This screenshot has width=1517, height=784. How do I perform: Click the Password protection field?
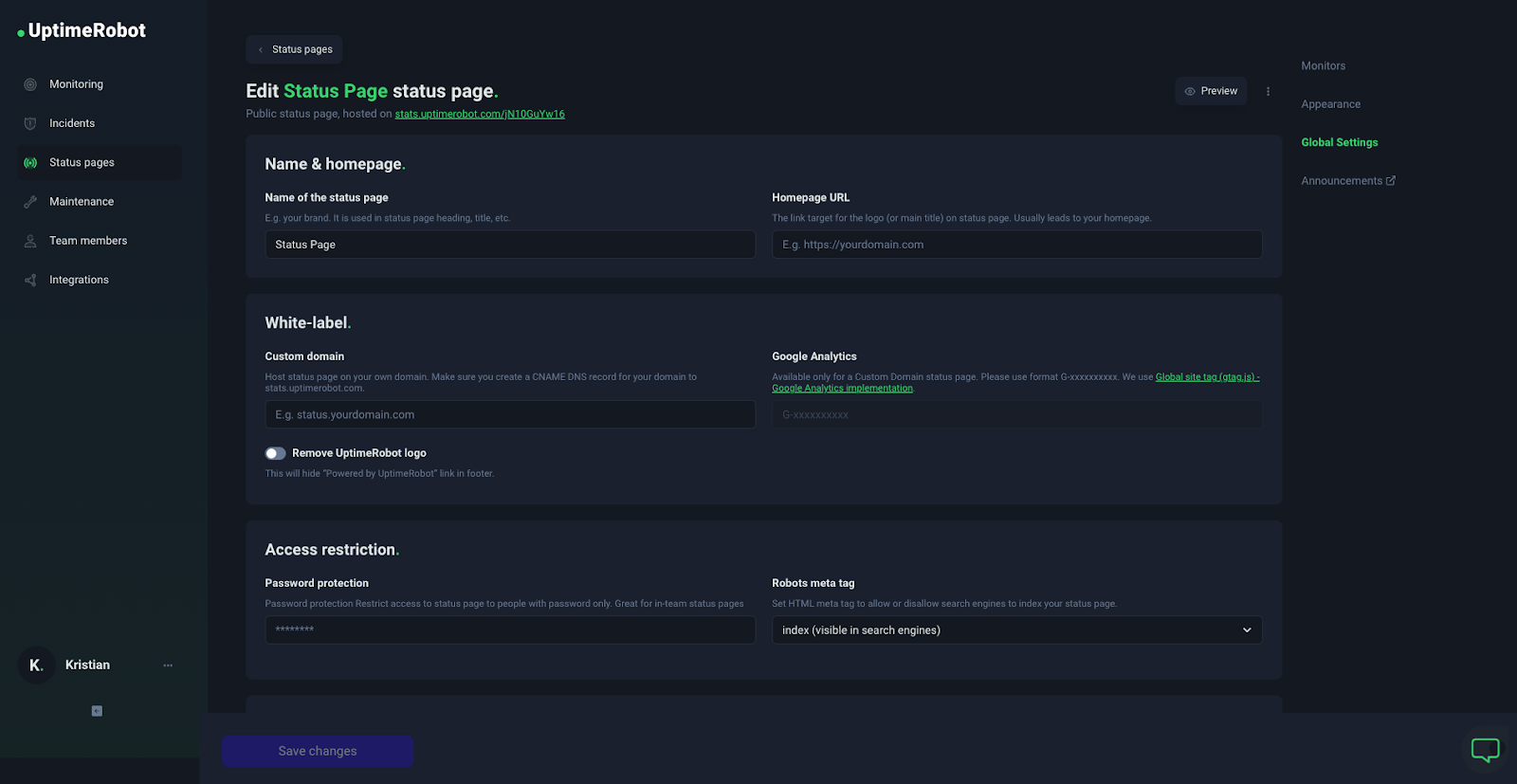(x=510, y=629)
